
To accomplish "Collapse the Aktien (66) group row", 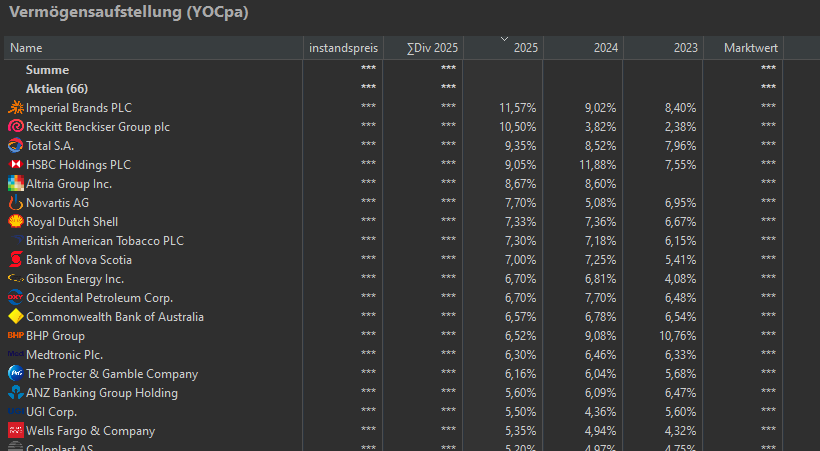I will point(56,89).
